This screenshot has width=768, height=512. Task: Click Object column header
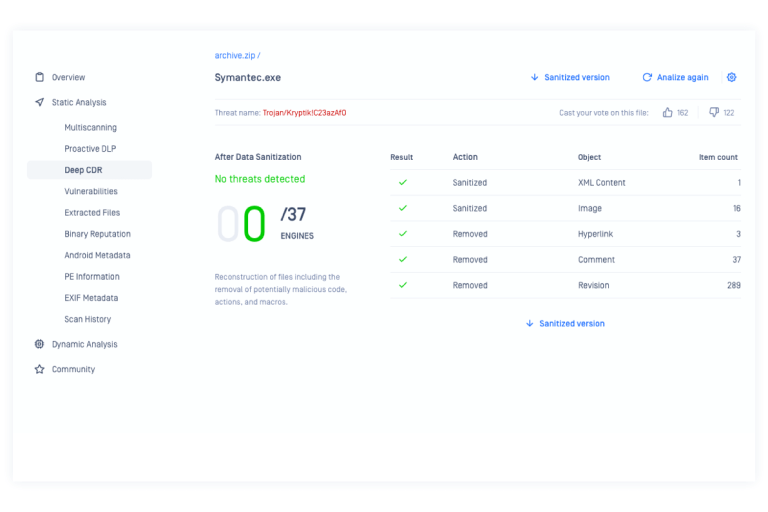click(589, 157)
